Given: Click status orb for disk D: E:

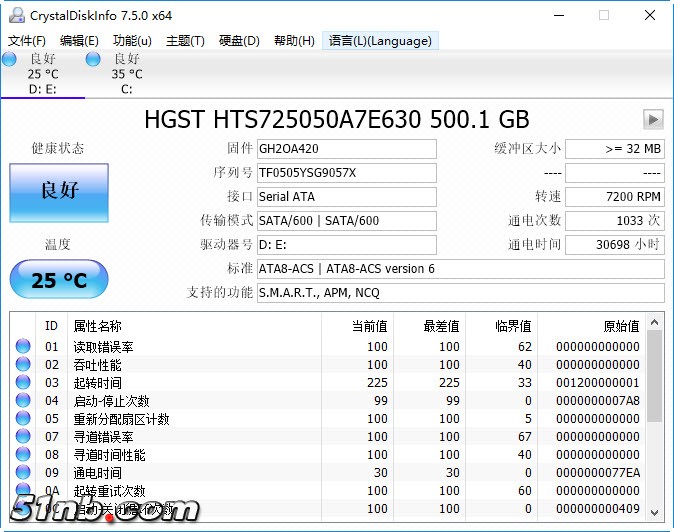Looking at the screenshot, I should point(9,60).
